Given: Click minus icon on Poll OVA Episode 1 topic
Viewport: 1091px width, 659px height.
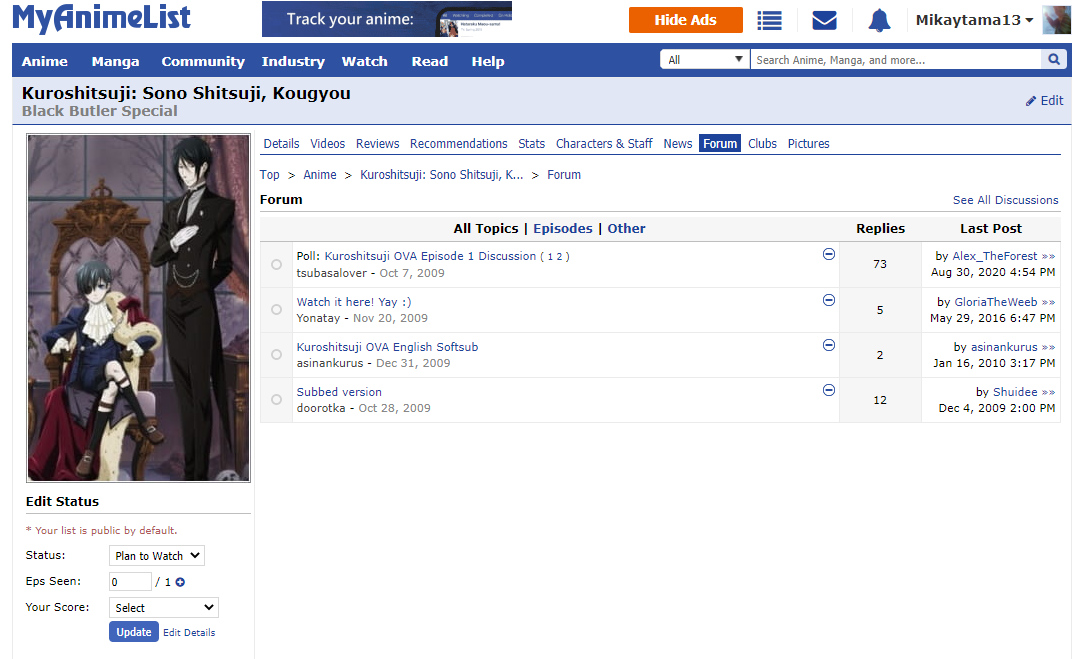Looking at the screenshot, I should click(829, 255).
